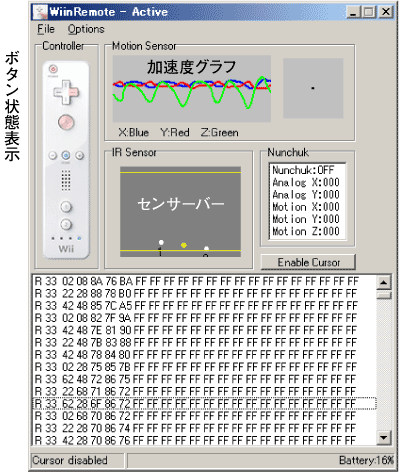This screenshot has width=400, height=475.
Task: Click the 'Battery:16%' status bar text
Action: (x=366, y=461)
